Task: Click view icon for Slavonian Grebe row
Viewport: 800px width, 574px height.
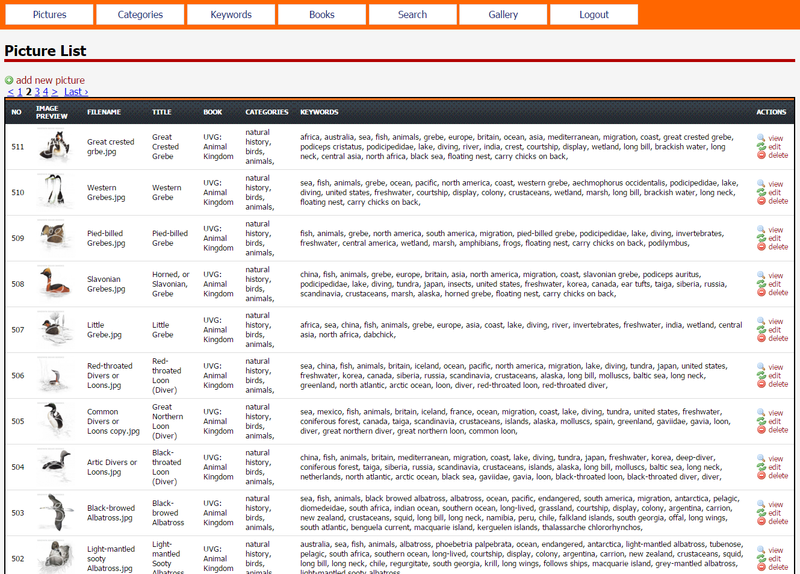Action: coord(761,275)
